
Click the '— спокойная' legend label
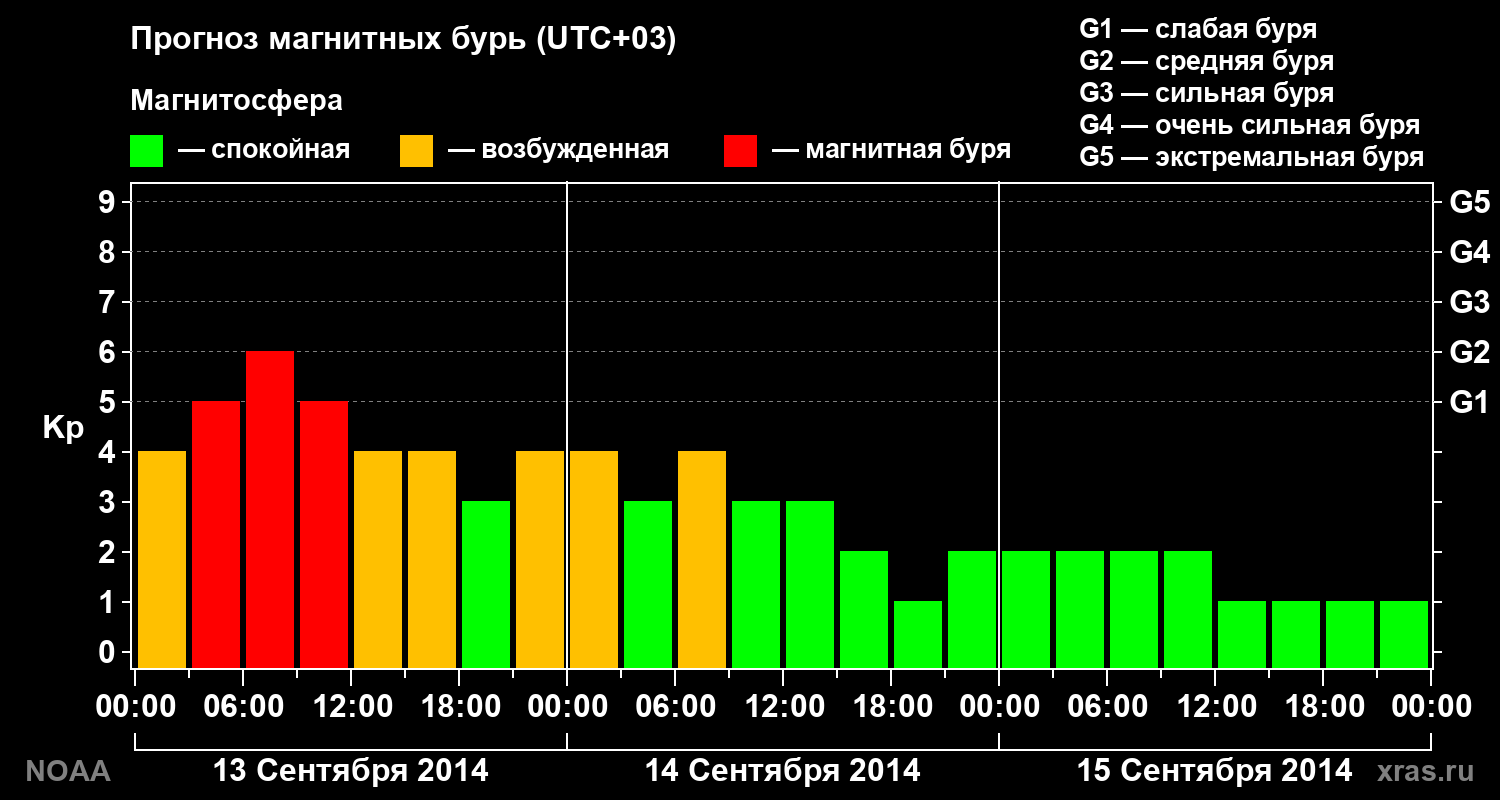point(264,151)
